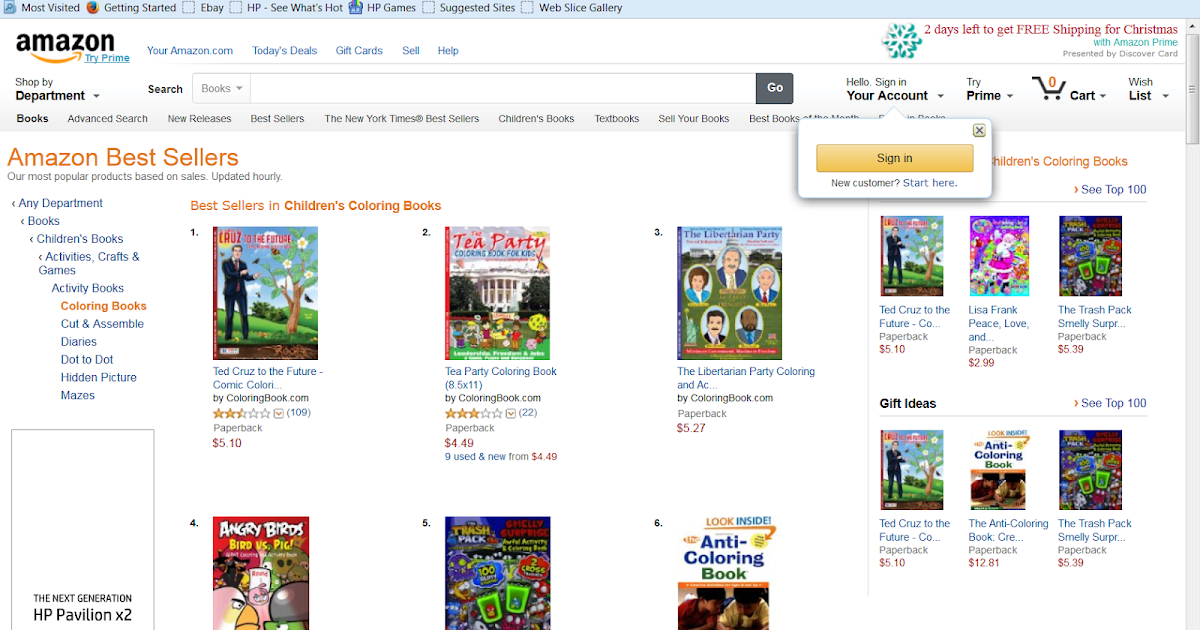Screen dimensions: 1200x630
Task: Open the shopping cart icon
Action: (1048, 89)
